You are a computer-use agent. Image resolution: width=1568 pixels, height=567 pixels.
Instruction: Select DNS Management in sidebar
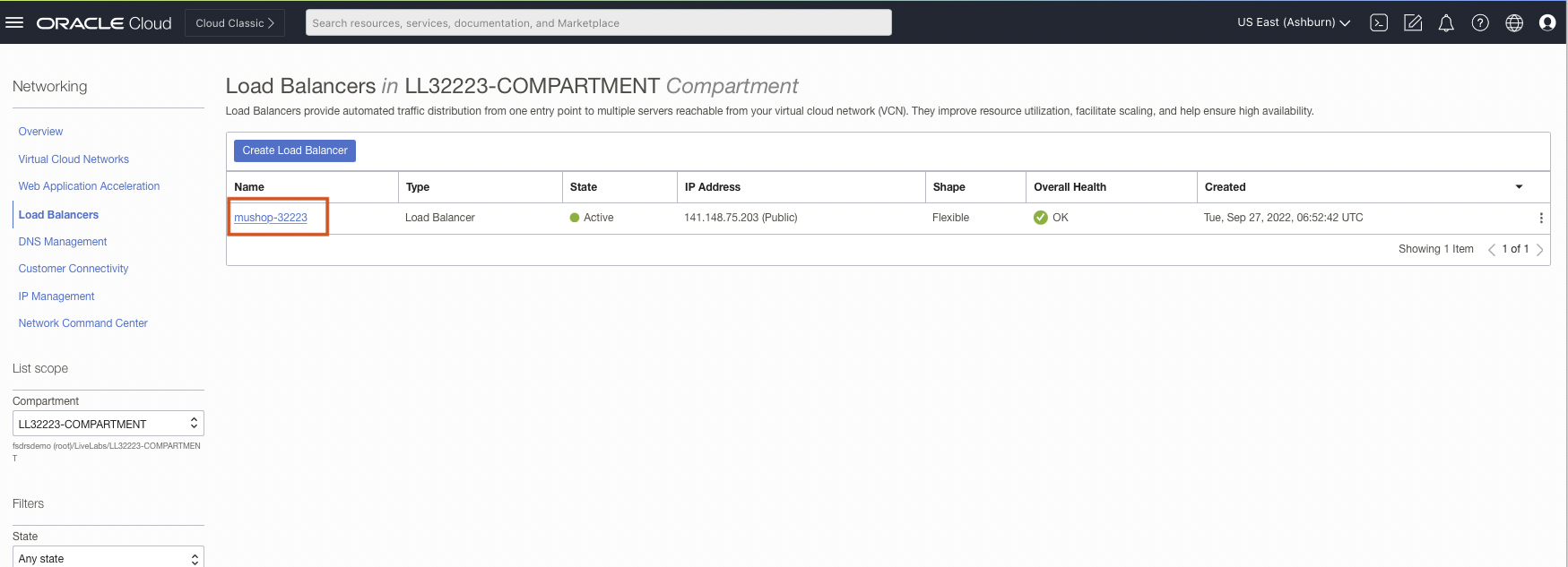(63, 242)
